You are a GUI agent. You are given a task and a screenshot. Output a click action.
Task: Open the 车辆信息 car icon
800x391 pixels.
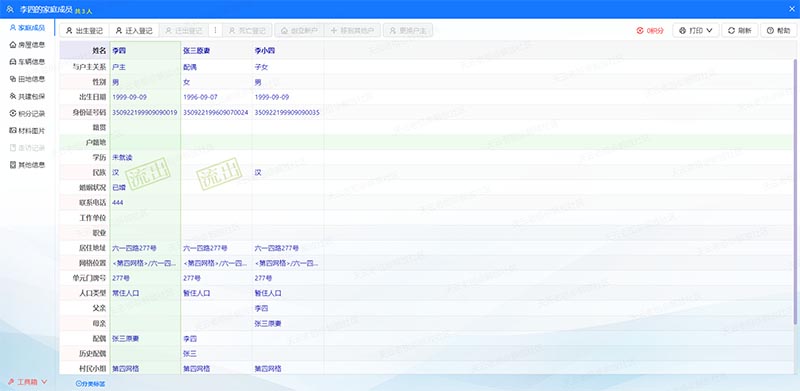pyautogui.click(x=13, y=62)
